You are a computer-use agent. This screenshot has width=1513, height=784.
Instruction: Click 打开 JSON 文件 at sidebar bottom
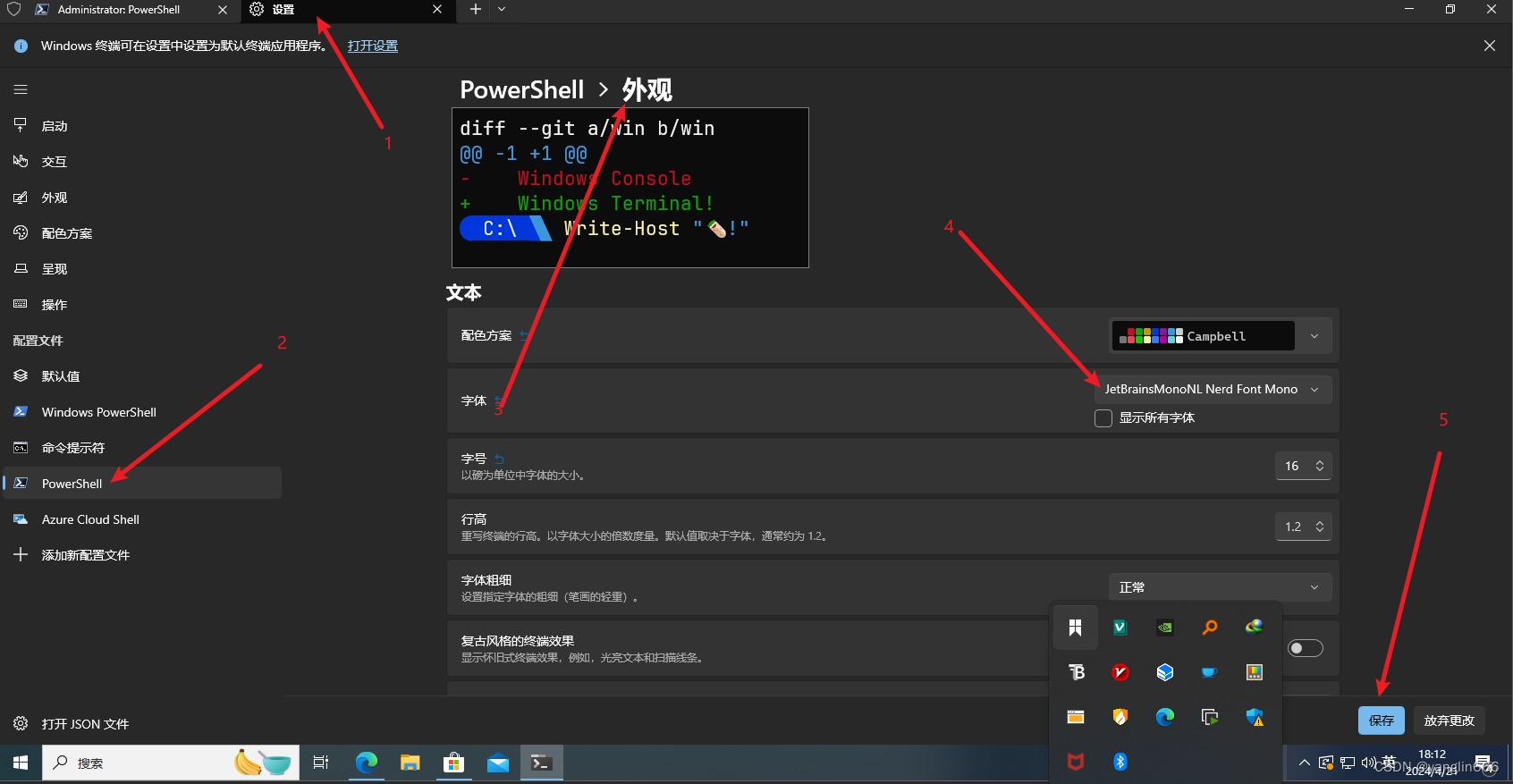coord(143,724)
